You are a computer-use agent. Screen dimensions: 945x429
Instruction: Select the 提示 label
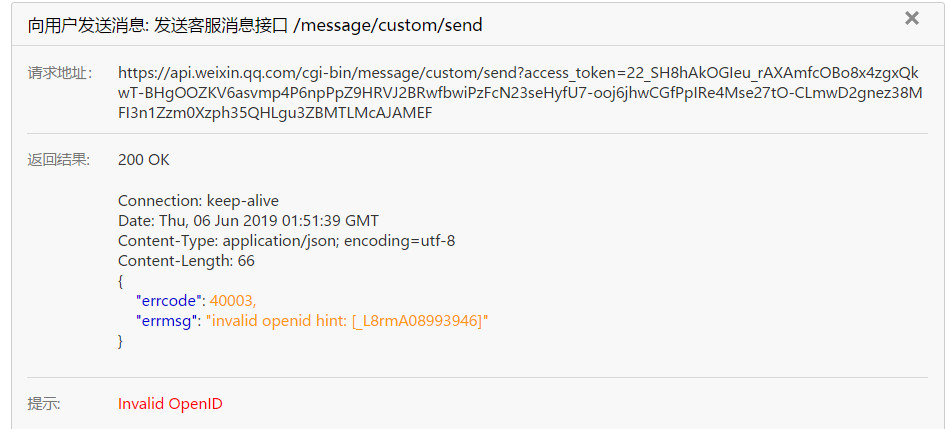click(45, 404)
